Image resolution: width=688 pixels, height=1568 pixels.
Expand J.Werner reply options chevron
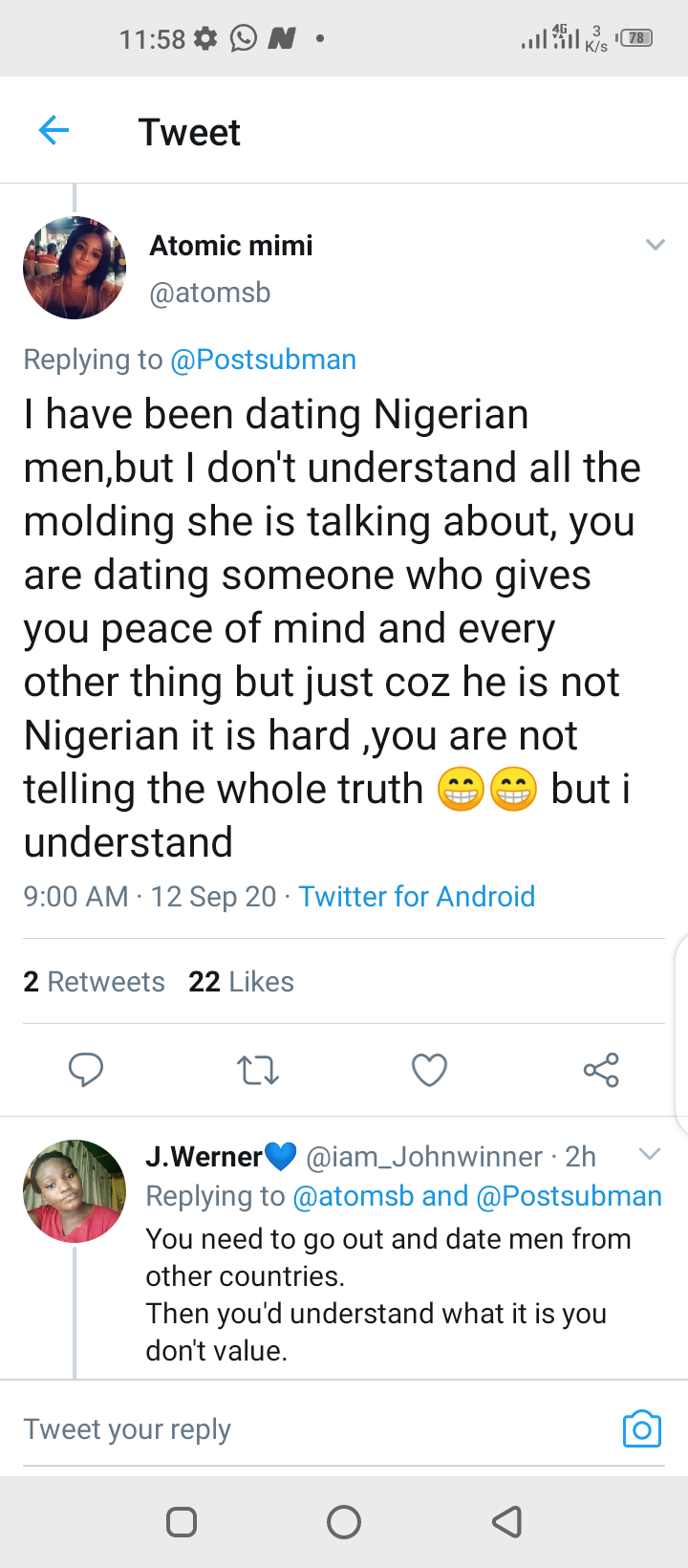tap(650, 1154)
